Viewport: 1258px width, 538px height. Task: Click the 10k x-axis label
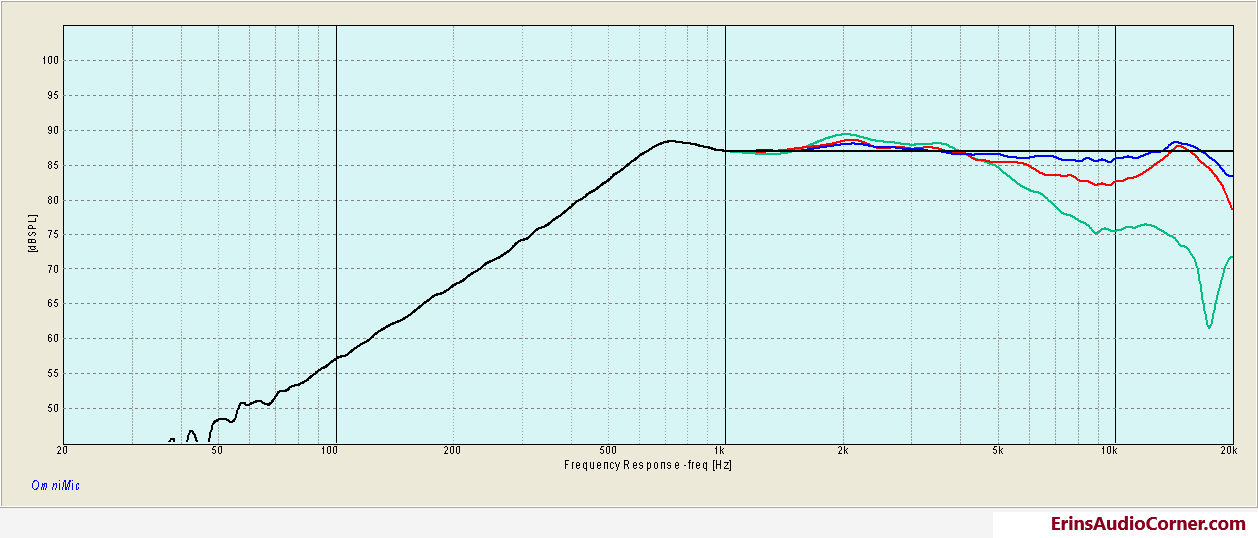coord(1110,451)
